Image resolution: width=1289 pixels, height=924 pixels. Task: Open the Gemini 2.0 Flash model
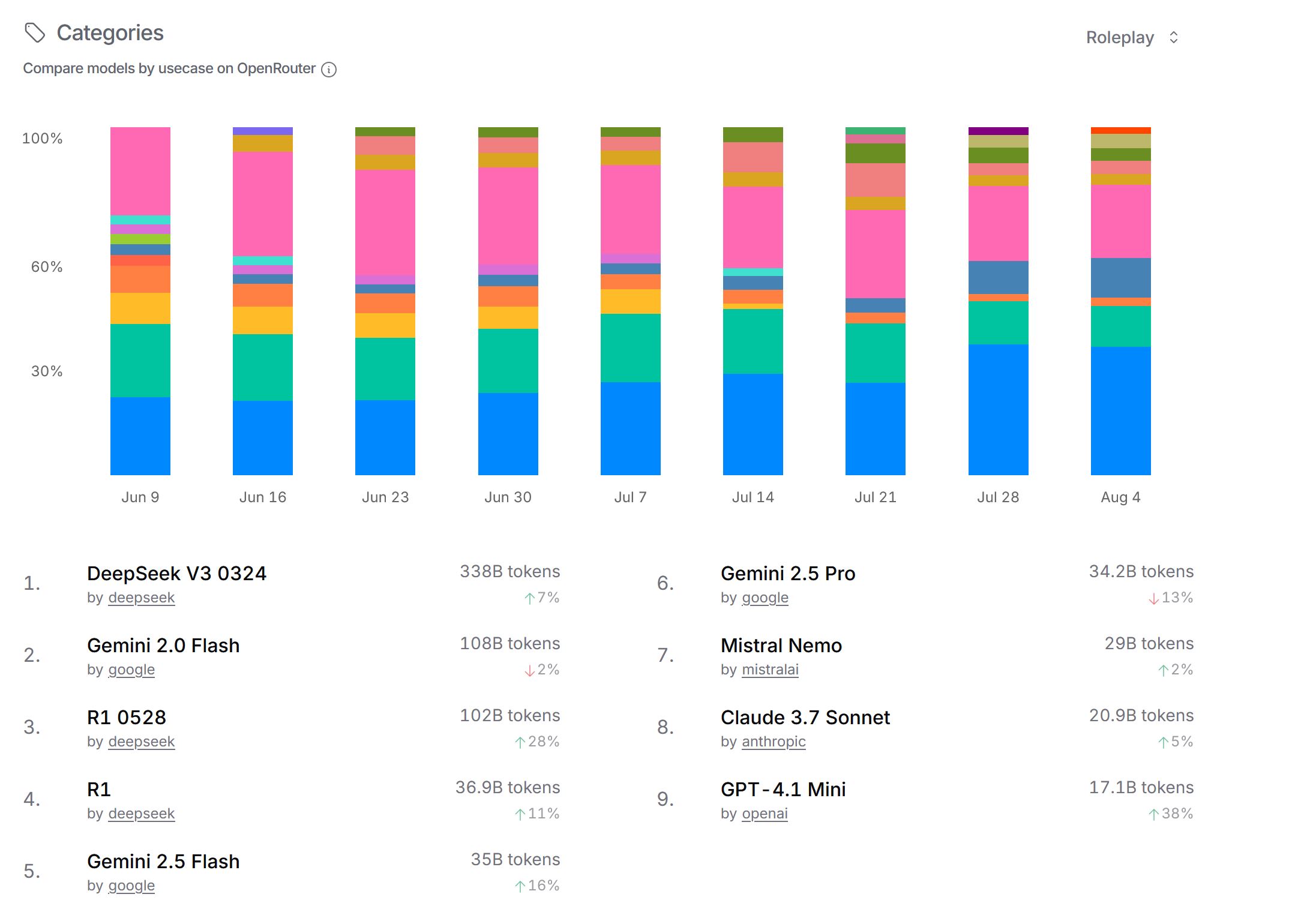163,646
